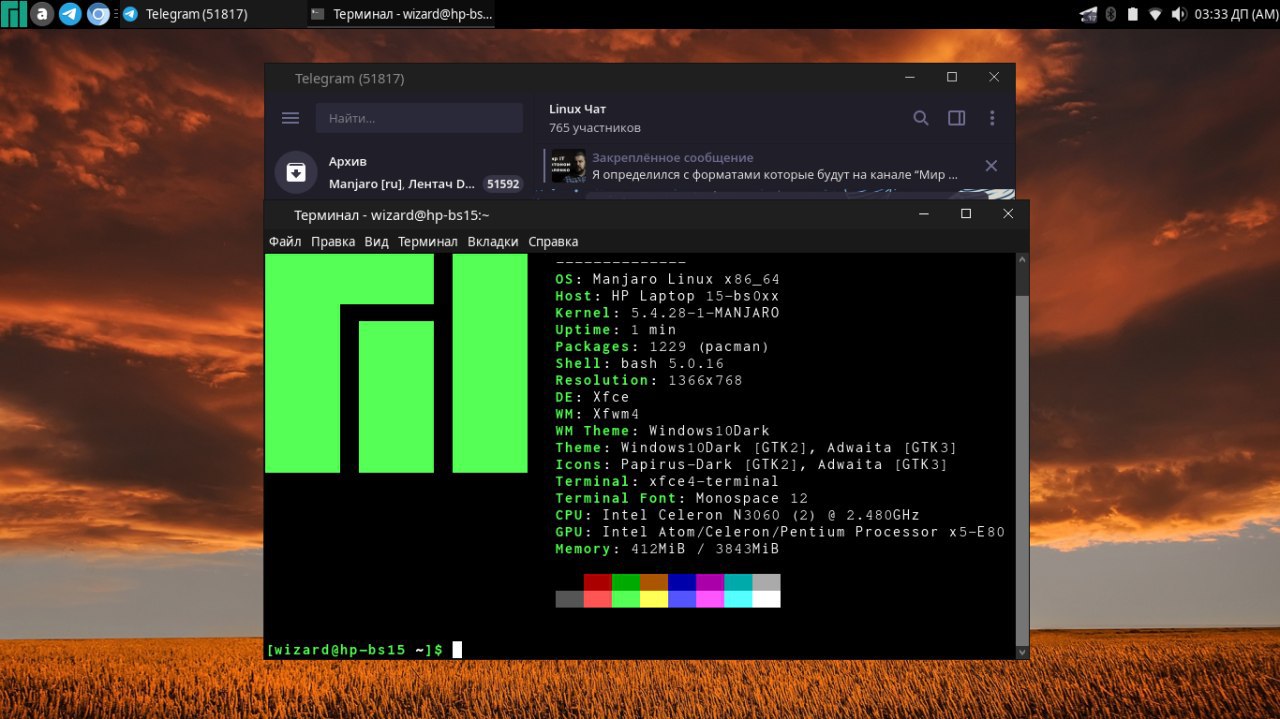The image size is (1280, 719).
Task: Click the "OS: Manjaro Linux x86_64" line
Action: (x=667, y=279)
